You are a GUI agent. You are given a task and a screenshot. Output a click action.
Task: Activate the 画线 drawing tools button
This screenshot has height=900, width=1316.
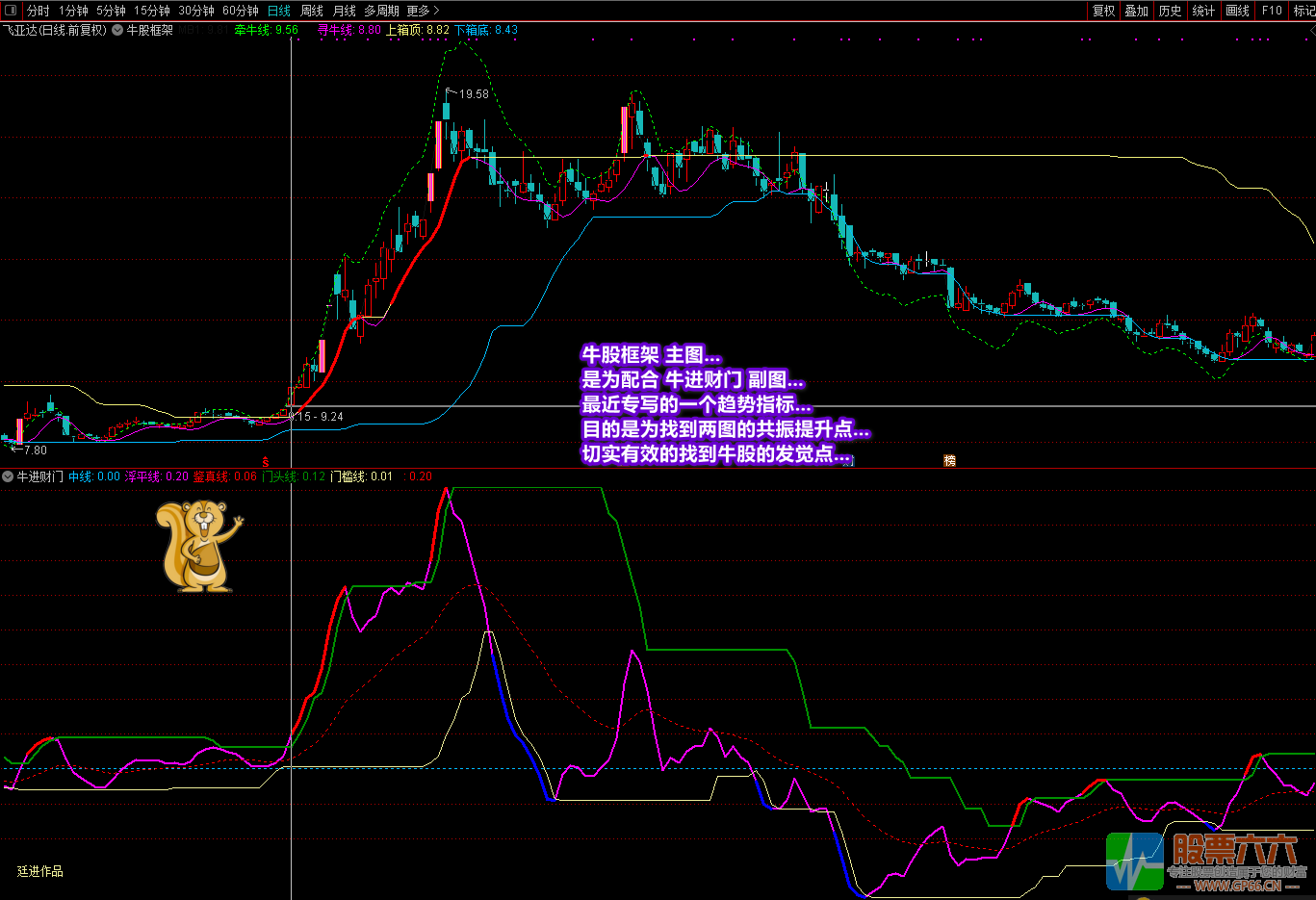pos(1238,11)
